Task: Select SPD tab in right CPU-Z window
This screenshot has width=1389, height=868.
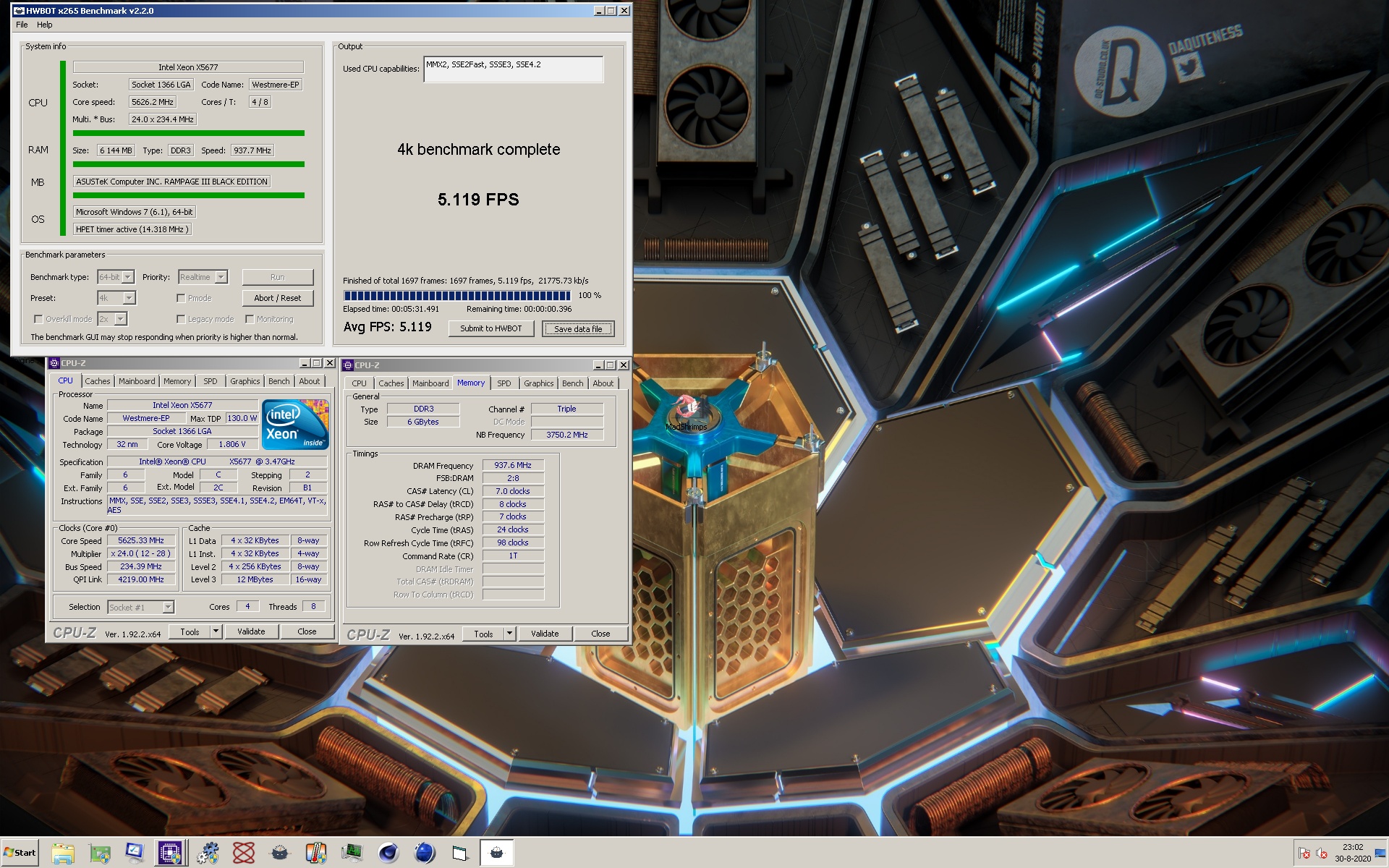Action: click(504, 383)
